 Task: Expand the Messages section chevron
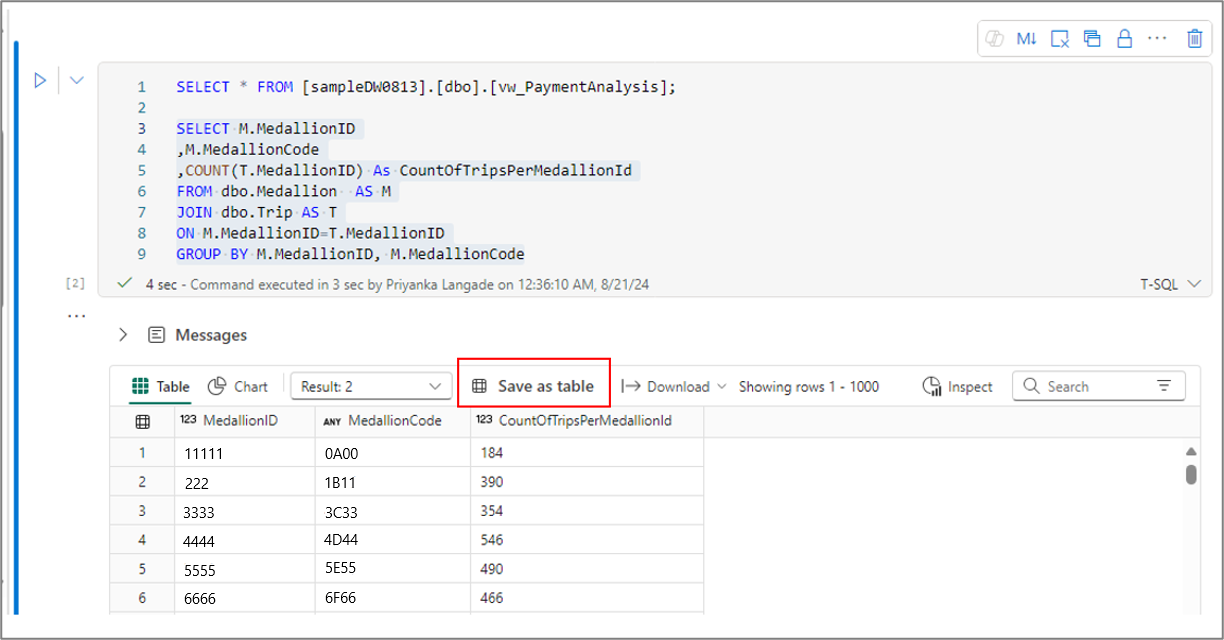123,335
